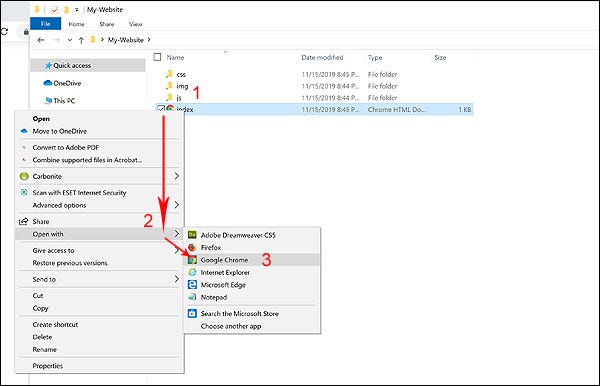Screen dimensions: 600x386
Task: Sort files by the Type column header
Action: pyautogui.click(x=375, y=57)
